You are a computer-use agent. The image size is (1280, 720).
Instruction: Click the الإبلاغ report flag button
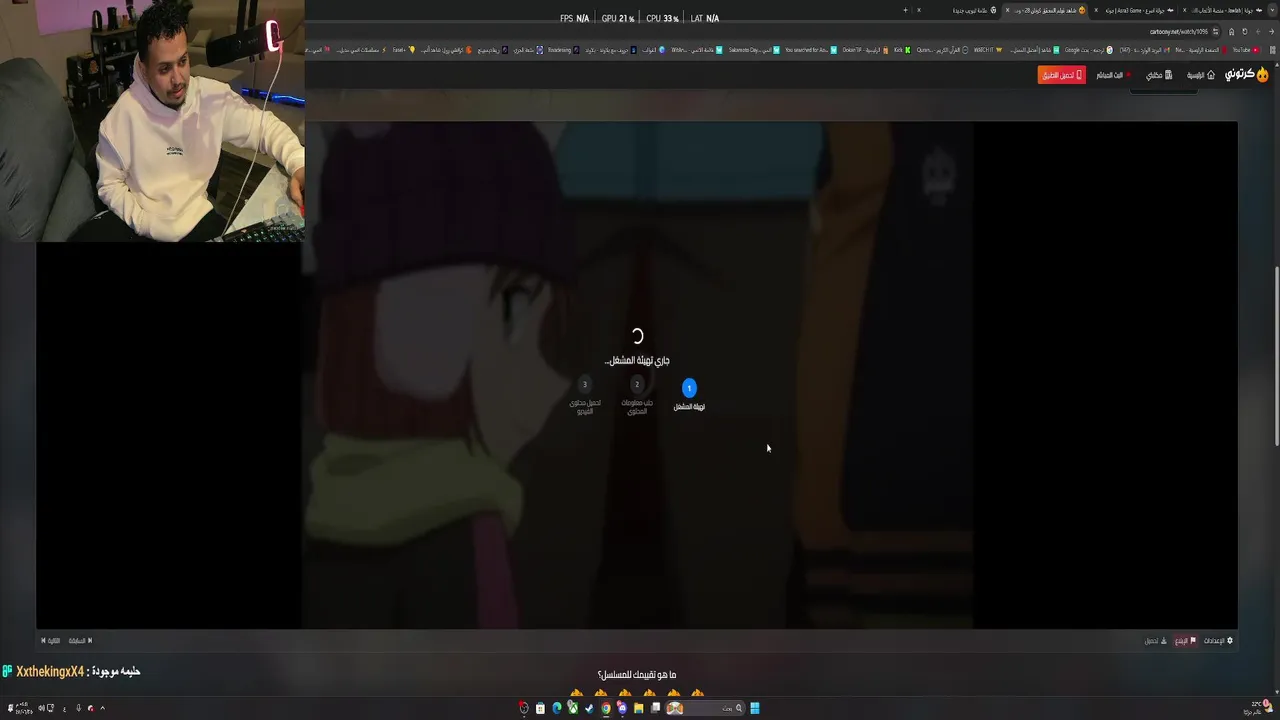tap(1185, 641)
